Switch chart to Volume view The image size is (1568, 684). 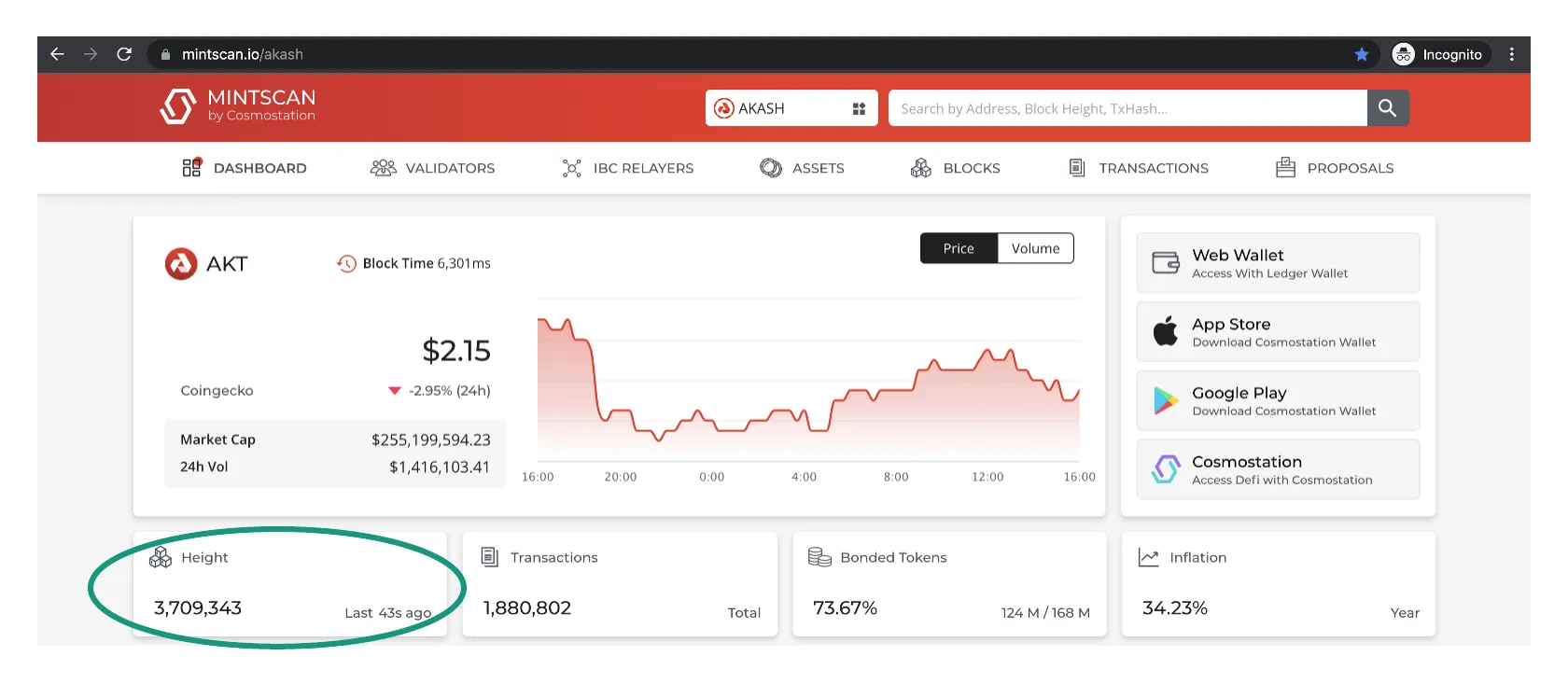click(x=1035, y=248)
